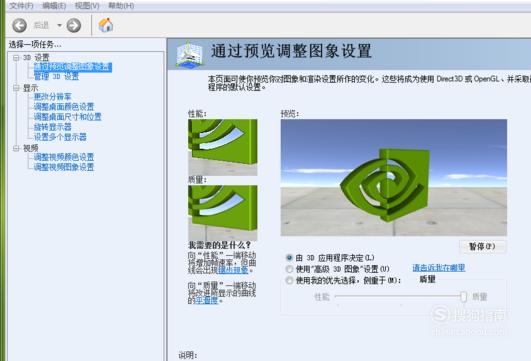Open 调整桌面颜色设置 task
This screenshot has height=361, width=531.
(x=64, y=107)
